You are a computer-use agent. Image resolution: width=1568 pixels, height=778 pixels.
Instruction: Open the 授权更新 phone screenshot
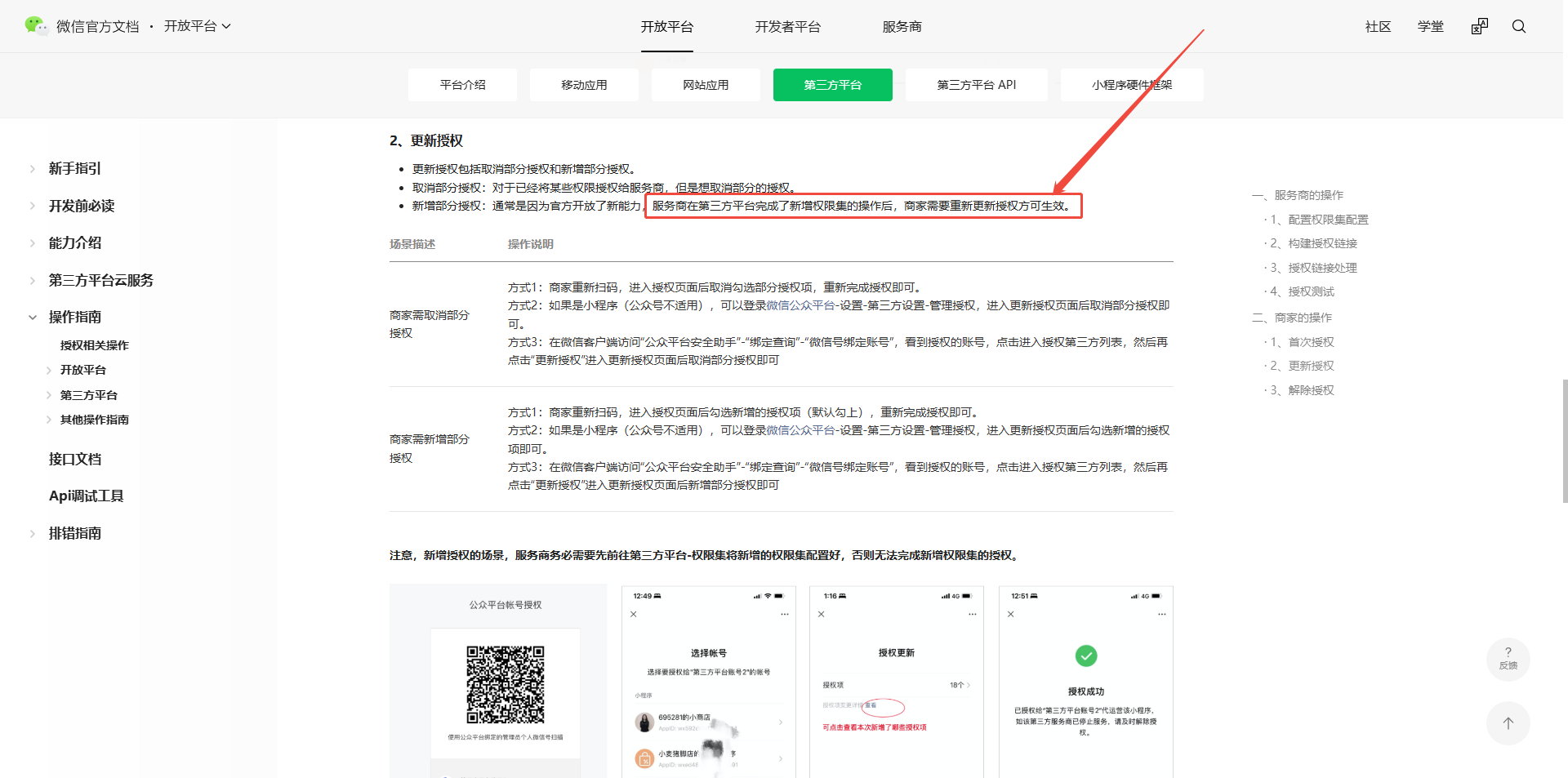coord(897,682)
